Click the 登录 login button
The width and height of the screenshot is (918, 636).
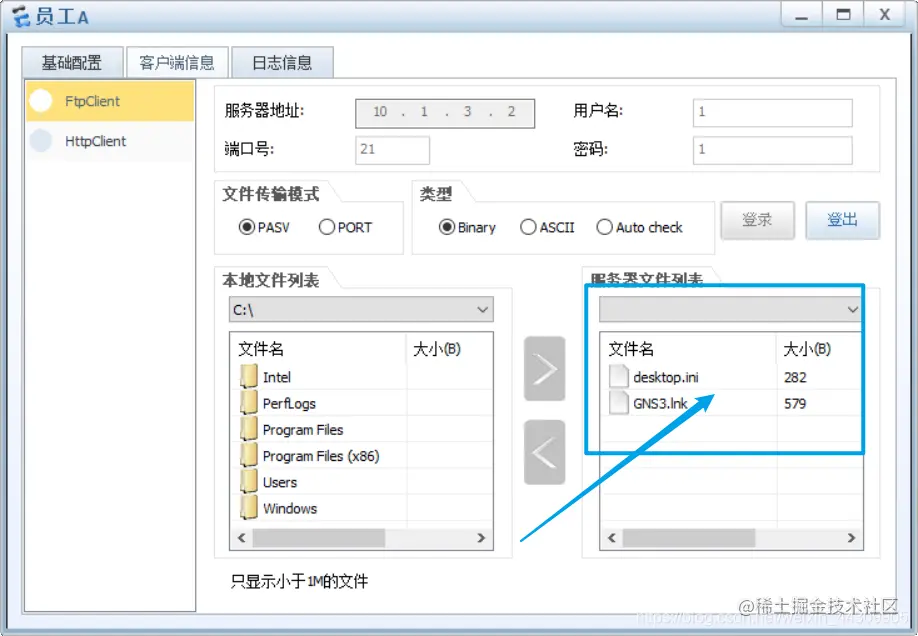[x=758, y=220]
